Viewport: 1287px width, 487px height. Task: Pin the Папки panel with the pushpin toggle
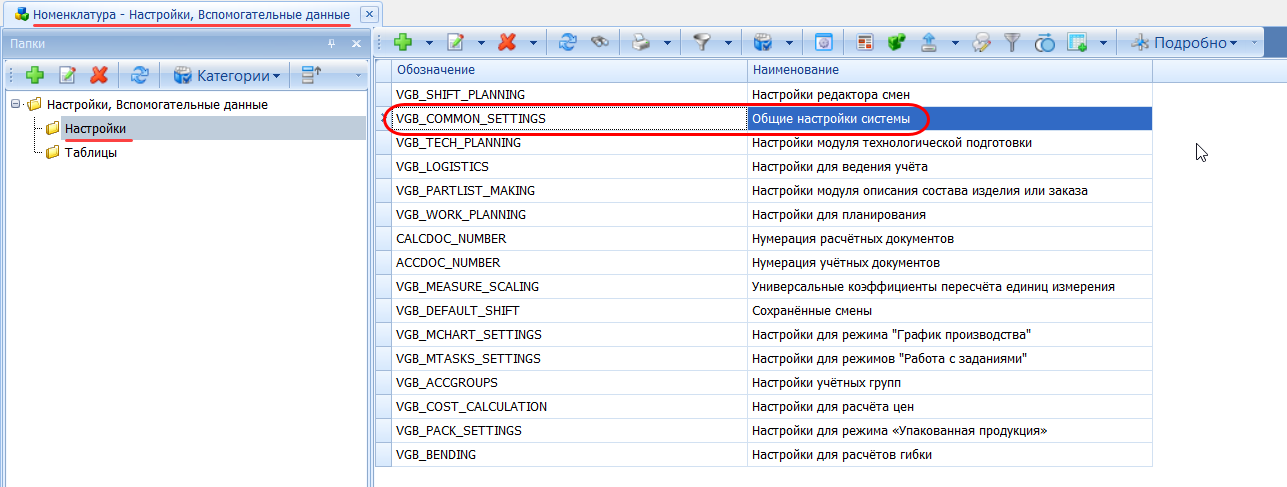tap(332, 44)
